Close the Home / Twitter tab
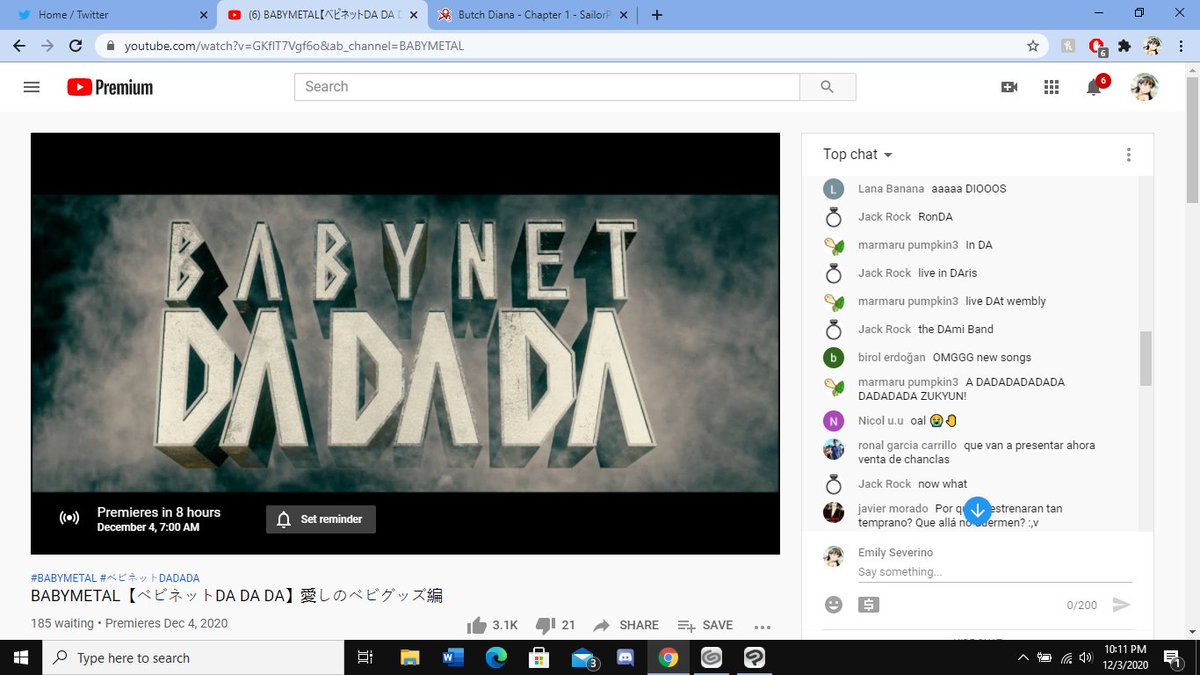Screen dimensions: 1200x675 [x=203, y=15]
